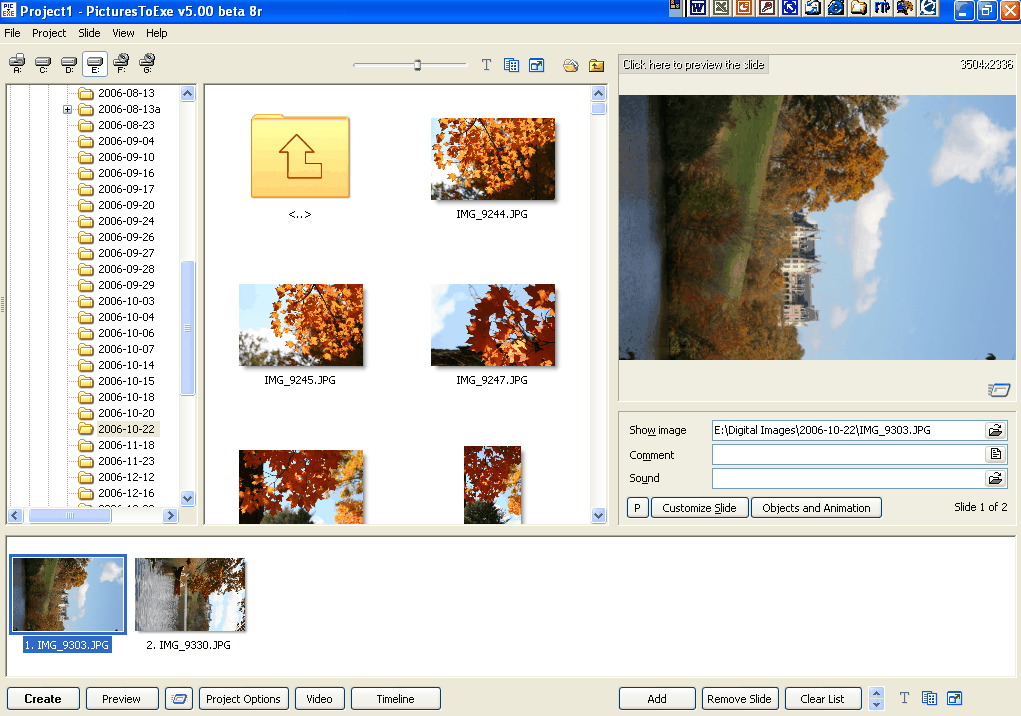Image resolution: width=1021 pixels, height=716 pixels.
Task: Select drive D: in the drive bar
Action: click(69, 64)
